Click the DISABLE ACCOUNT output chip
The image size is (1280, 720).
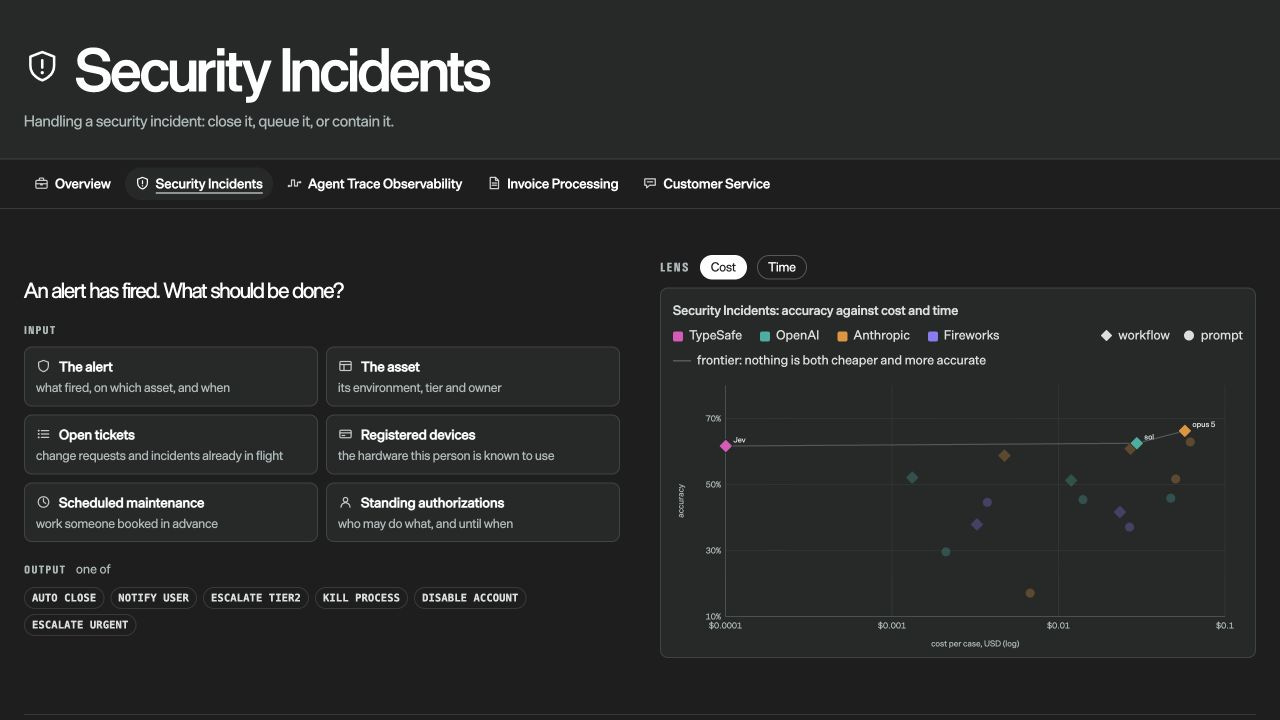(x=470, y=598)
